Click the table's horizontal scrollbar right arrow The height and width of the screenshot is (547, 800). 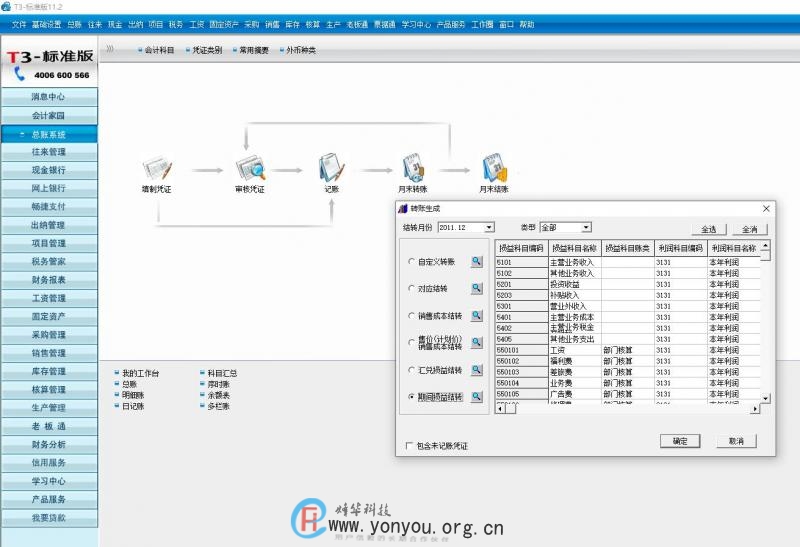755,409
